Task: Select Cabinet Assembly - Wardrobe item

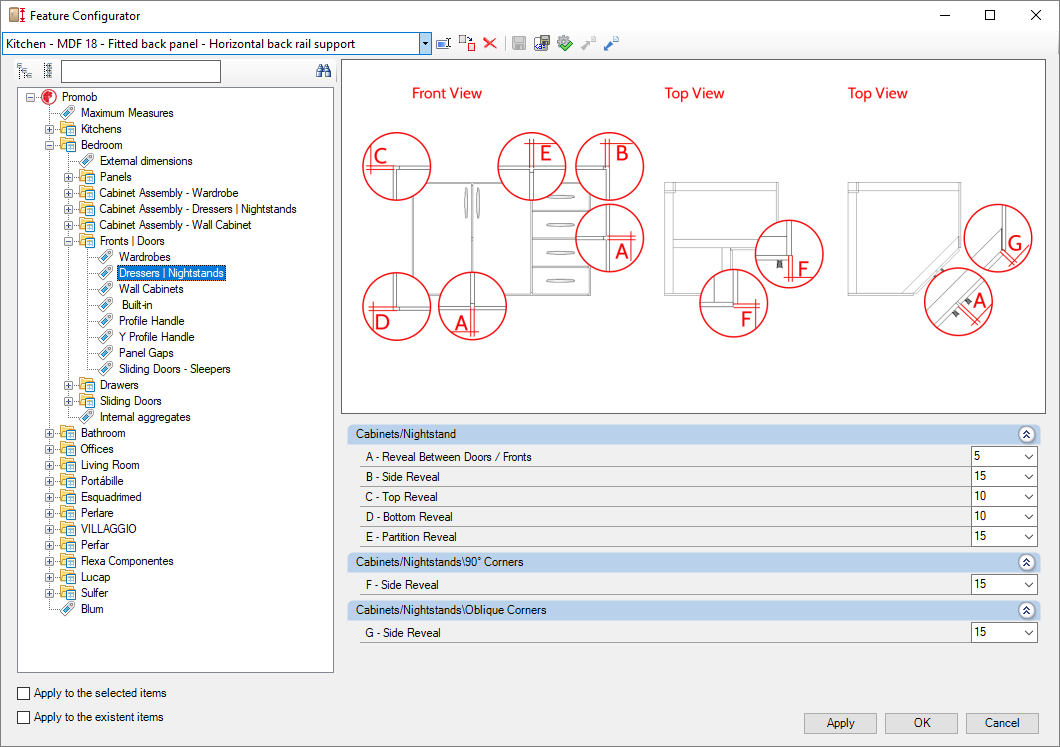Action: coord(168,193)
